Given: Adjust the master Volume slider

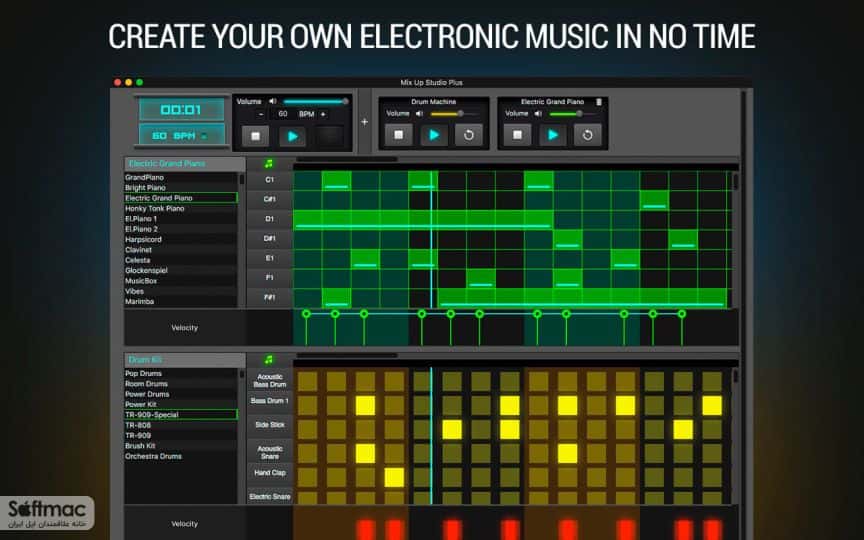Looking at the screenshot, I should (315, 101).
